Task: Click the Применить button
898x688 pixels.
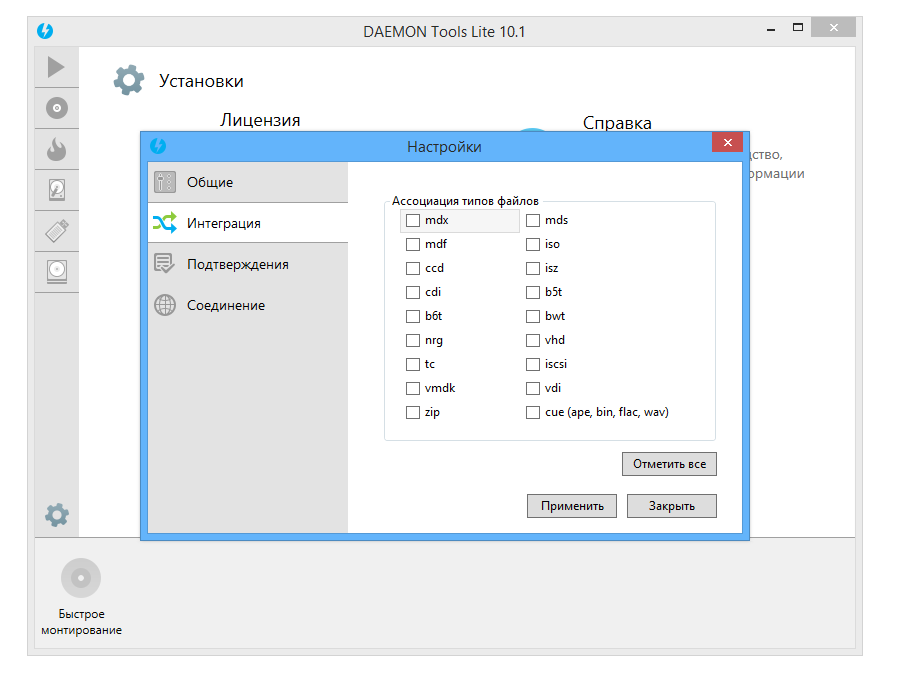Action: (572, 506)
